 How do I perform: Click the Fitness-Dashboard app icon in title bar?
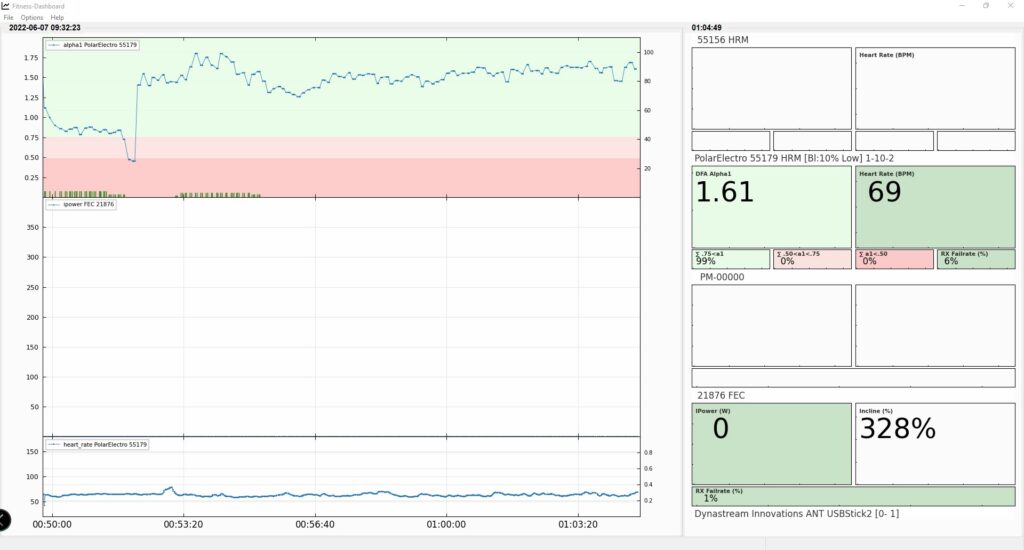tap(6, 5)
